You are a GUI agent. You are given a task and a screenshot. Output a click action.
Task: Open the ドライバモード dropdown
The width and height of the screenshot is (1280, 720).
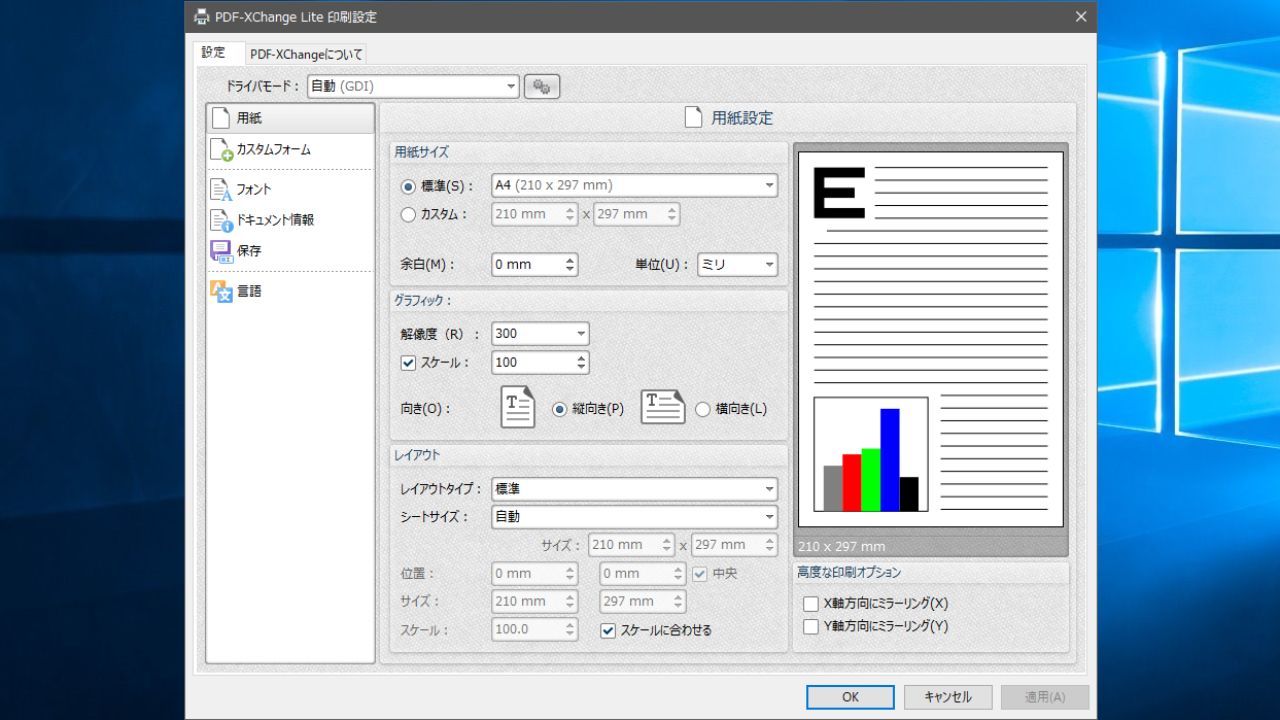pos(413,87)
